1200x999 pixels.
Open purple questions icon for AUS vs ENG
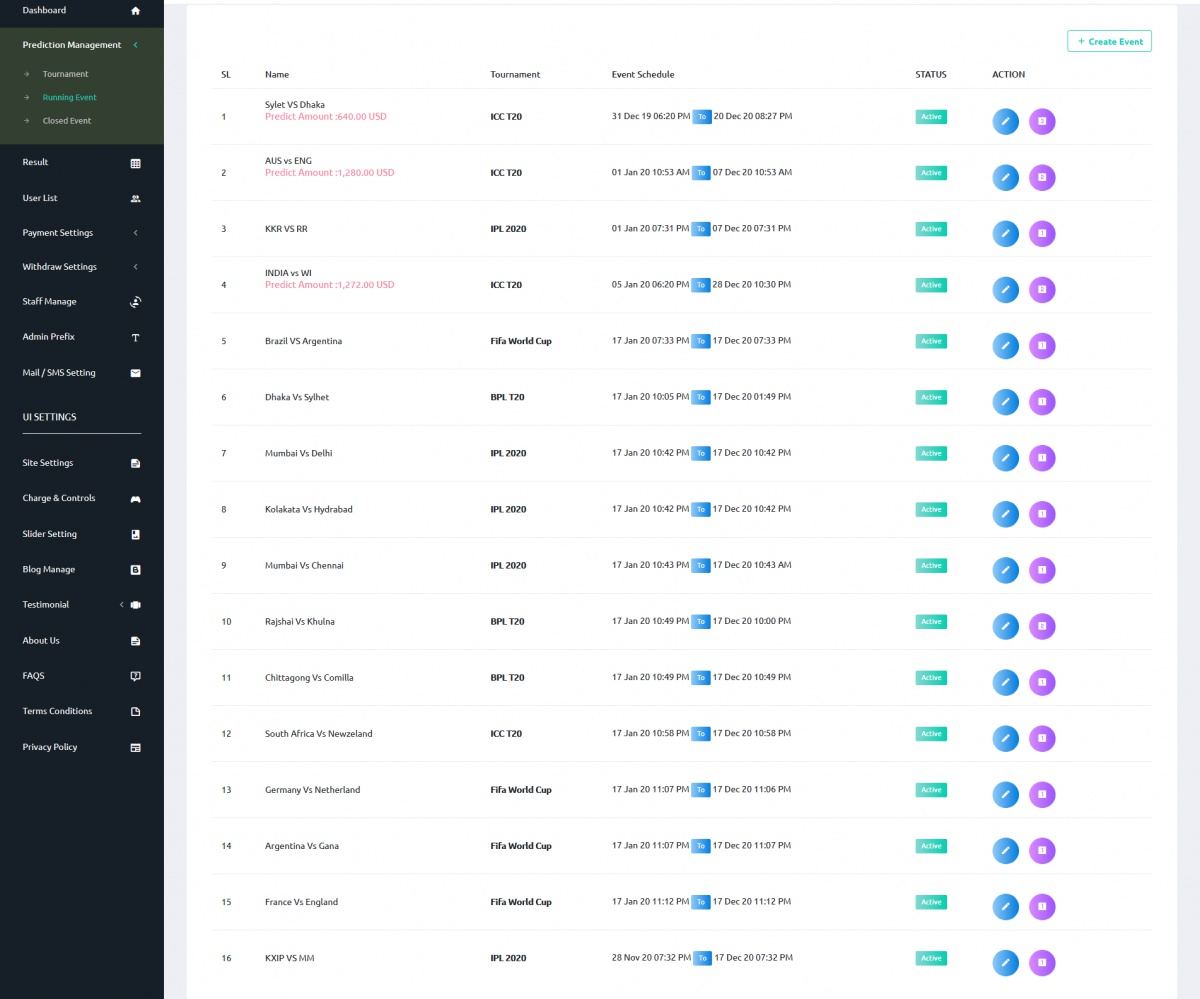point(1042,177)
